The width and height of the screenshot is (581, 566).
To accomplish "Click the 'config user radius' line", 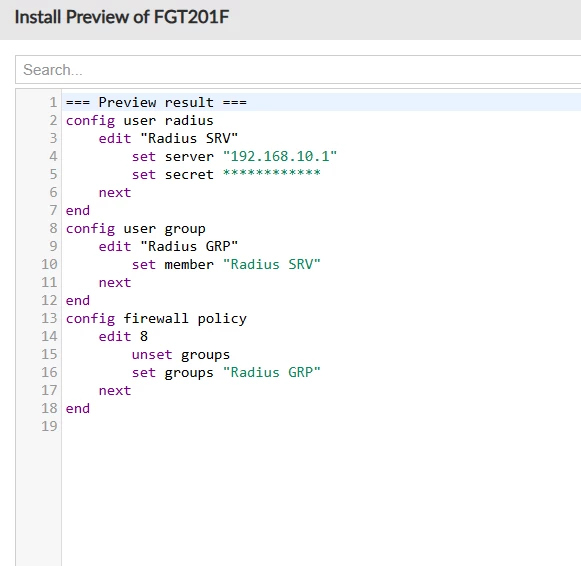I will (x=139, y=120).
